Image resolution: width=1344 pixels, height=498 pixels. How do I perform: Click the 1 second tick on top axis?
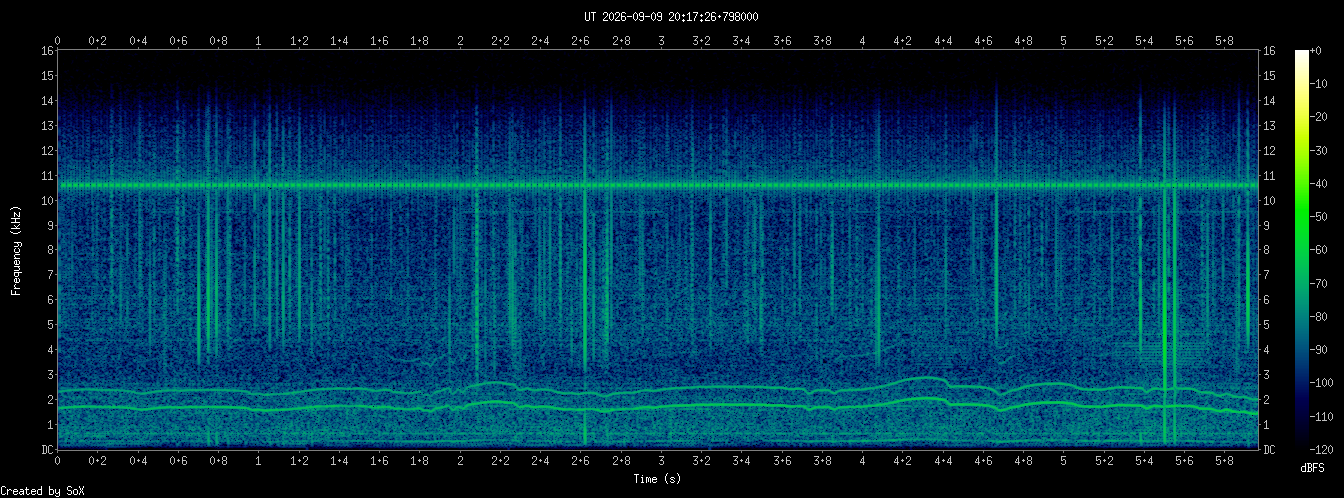(x=259, y=41)
